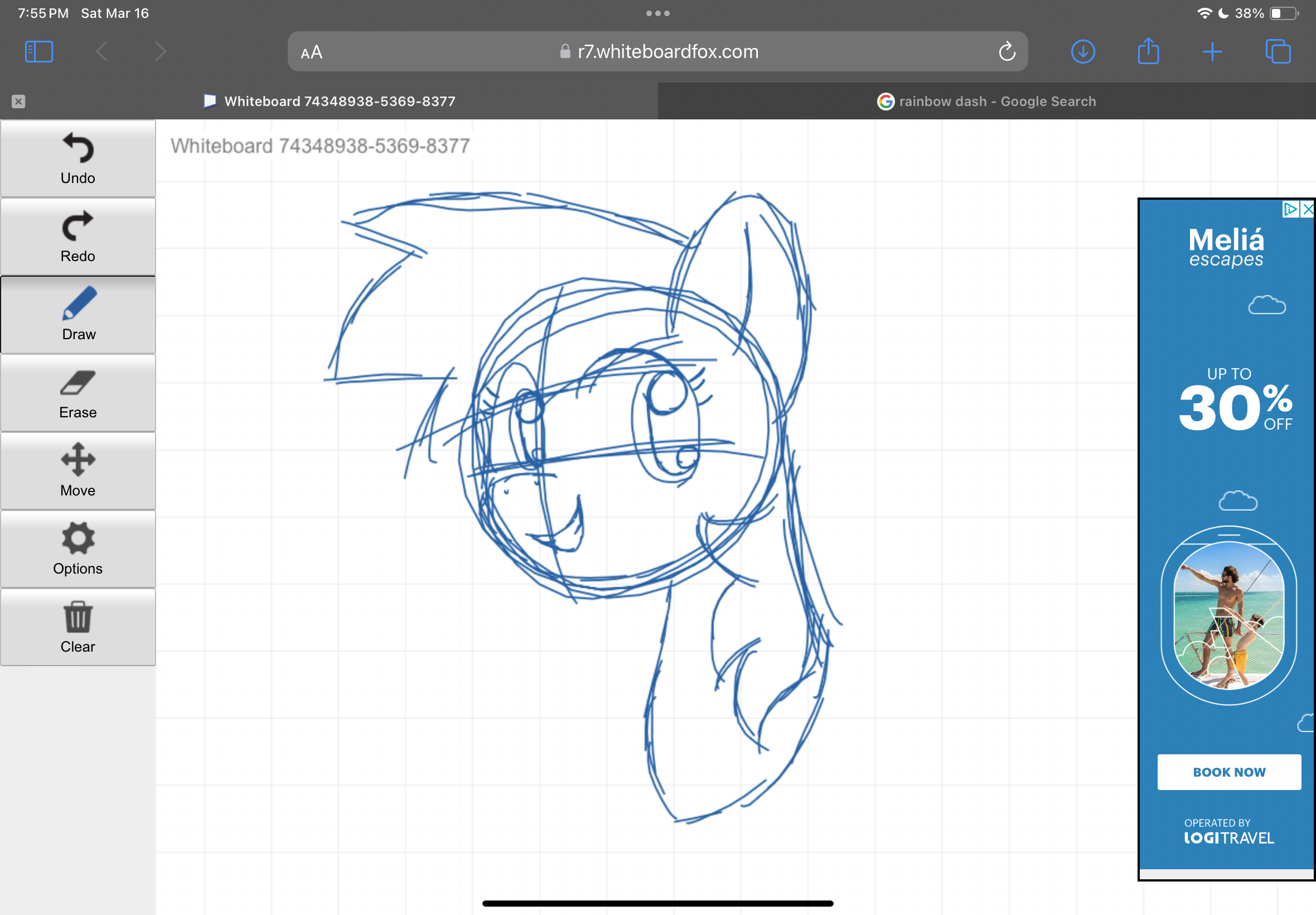Open the Downloads icon in Safari toolbar
The height and width of the screenshot is (915, 1316).
click(x=1083, y=51)
